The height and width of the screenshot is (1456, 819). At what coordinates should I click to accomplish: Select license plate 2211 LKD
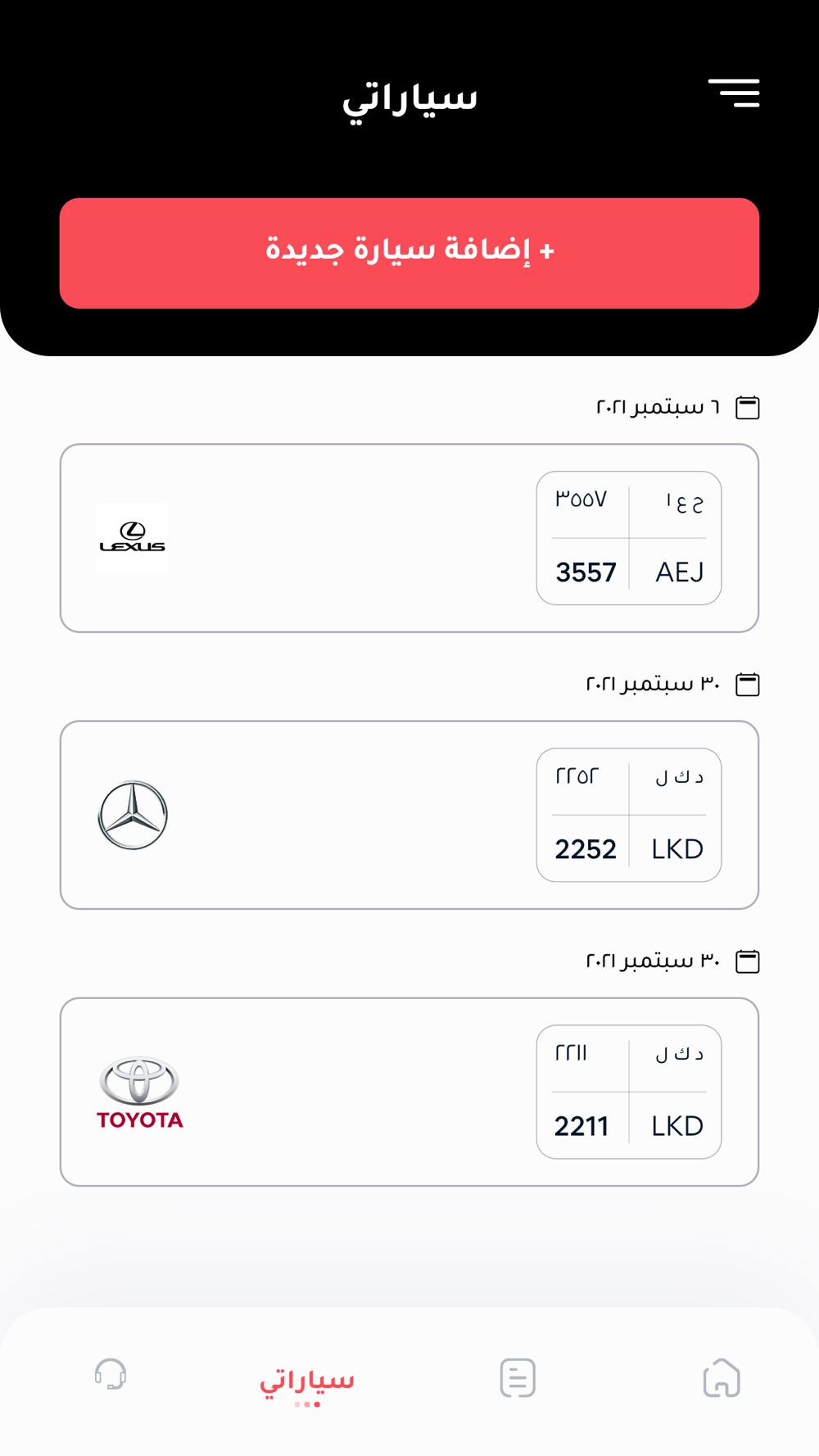click(629, 1092)
